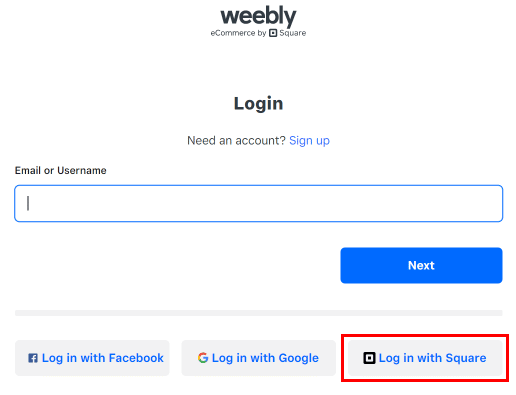Click the Google G icon

203,358
